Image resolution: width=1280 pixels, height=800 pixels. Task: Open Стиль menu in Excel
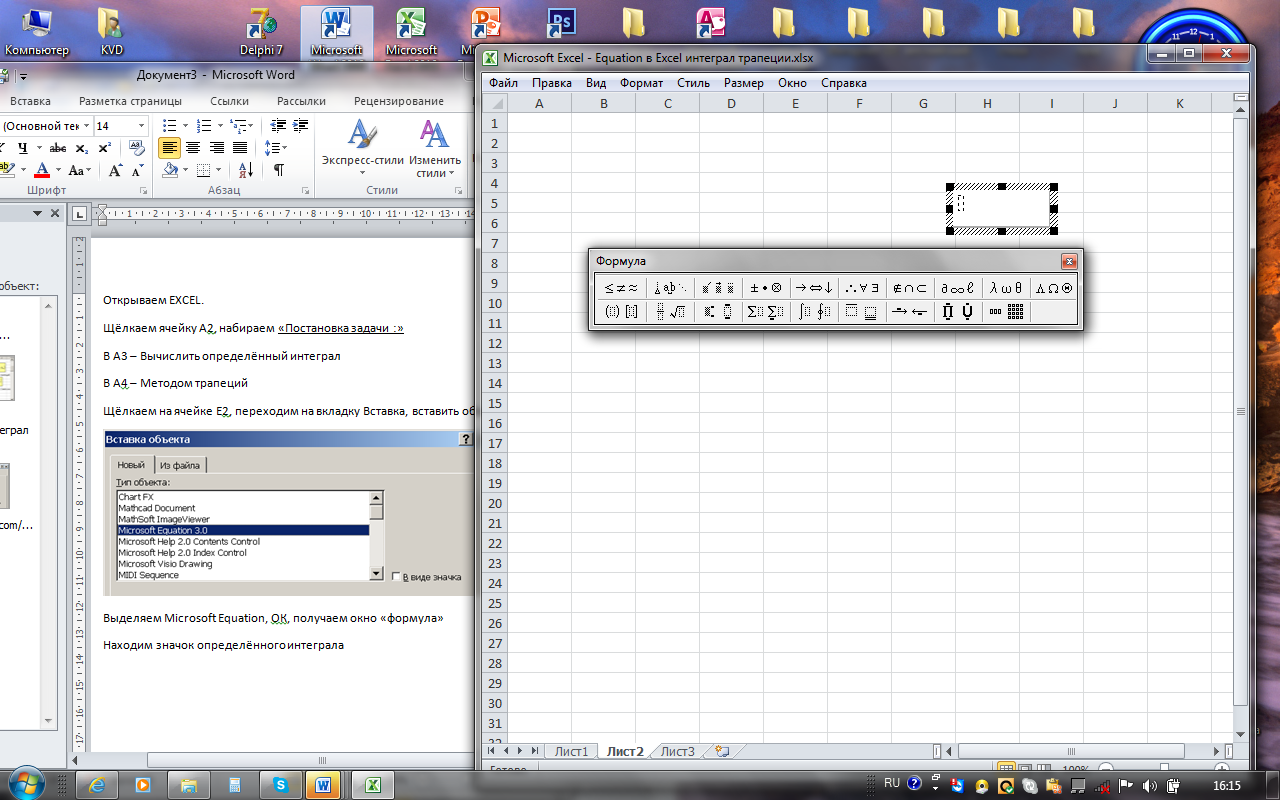(693, 83)
